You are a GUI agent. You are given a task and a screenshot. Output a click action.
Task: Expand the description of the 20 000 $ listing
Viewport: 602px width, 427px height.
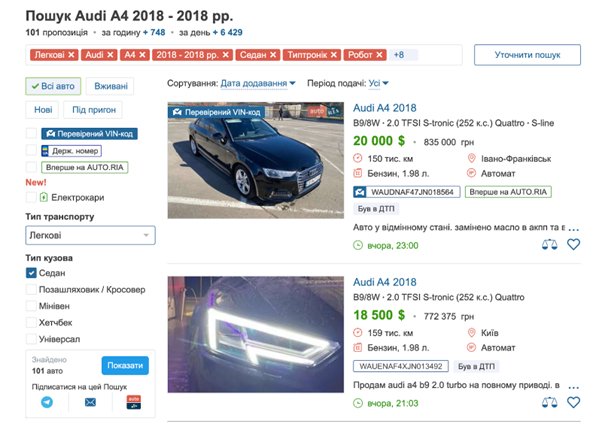573,229
